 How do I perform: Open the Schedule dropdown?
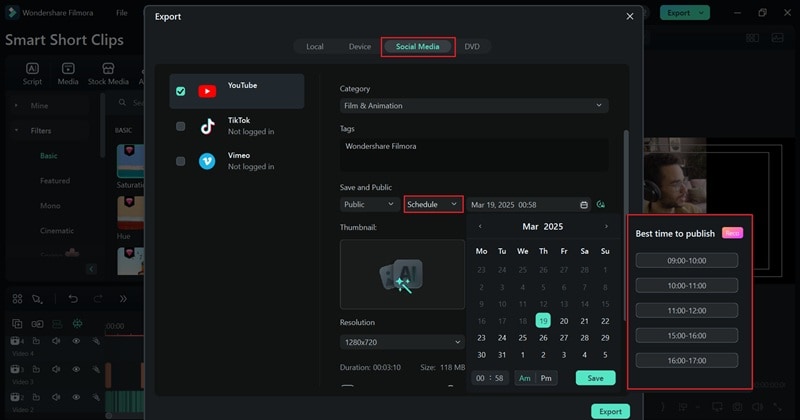pos(433,204)
